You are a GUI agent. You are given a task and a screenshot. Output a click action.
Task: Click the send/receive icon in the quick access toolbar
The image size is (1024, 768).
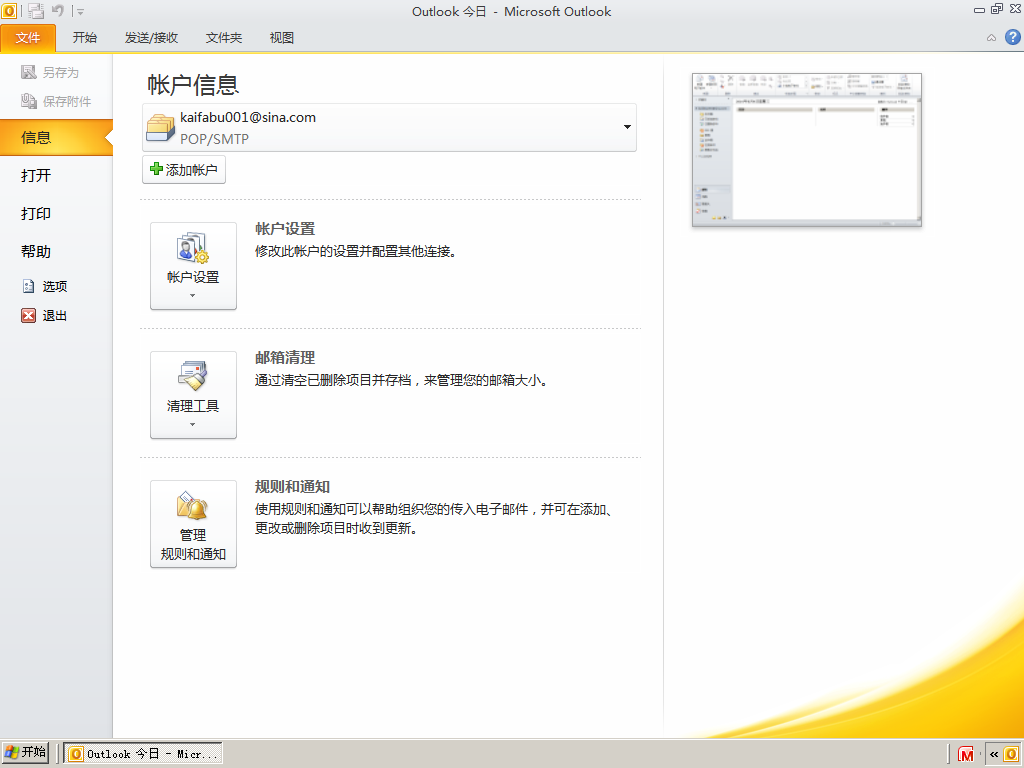point(36,10)
